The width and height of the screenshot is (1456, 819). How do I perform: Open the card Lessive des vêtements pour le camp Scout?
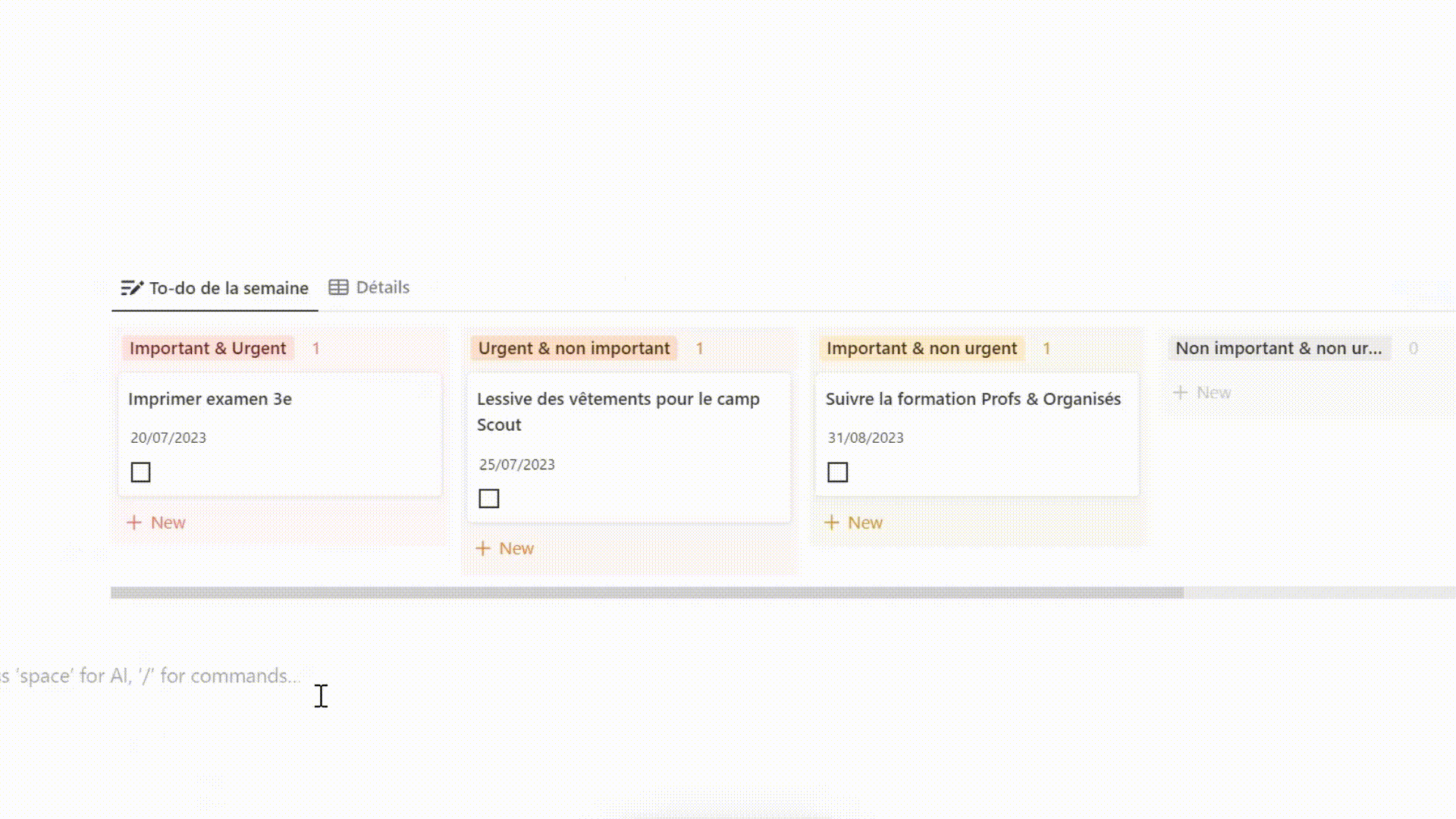pos(629,447)
